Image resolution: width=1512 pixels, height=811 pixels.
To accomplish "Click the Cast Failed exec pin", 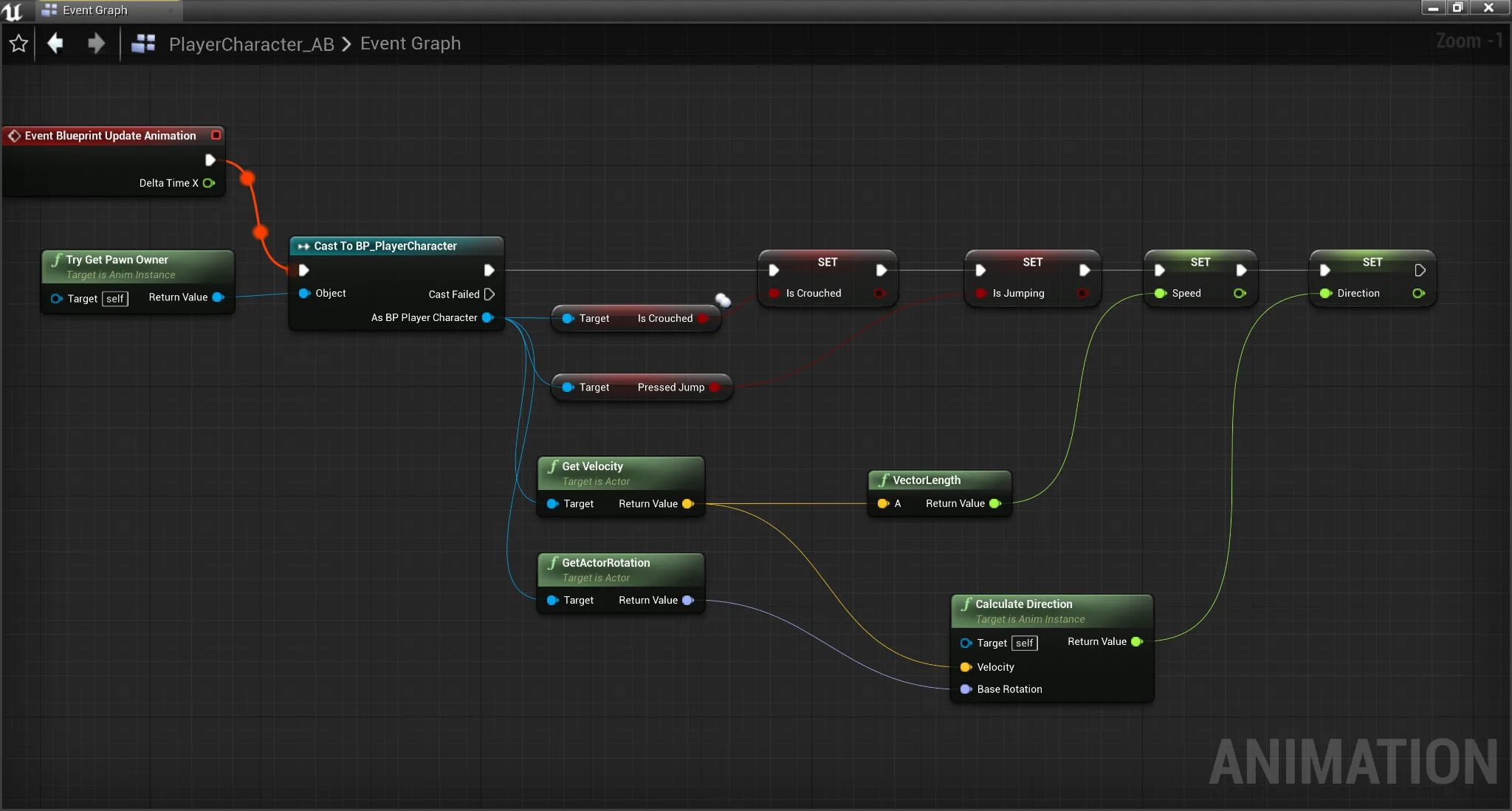I will (x=489, y=294).
